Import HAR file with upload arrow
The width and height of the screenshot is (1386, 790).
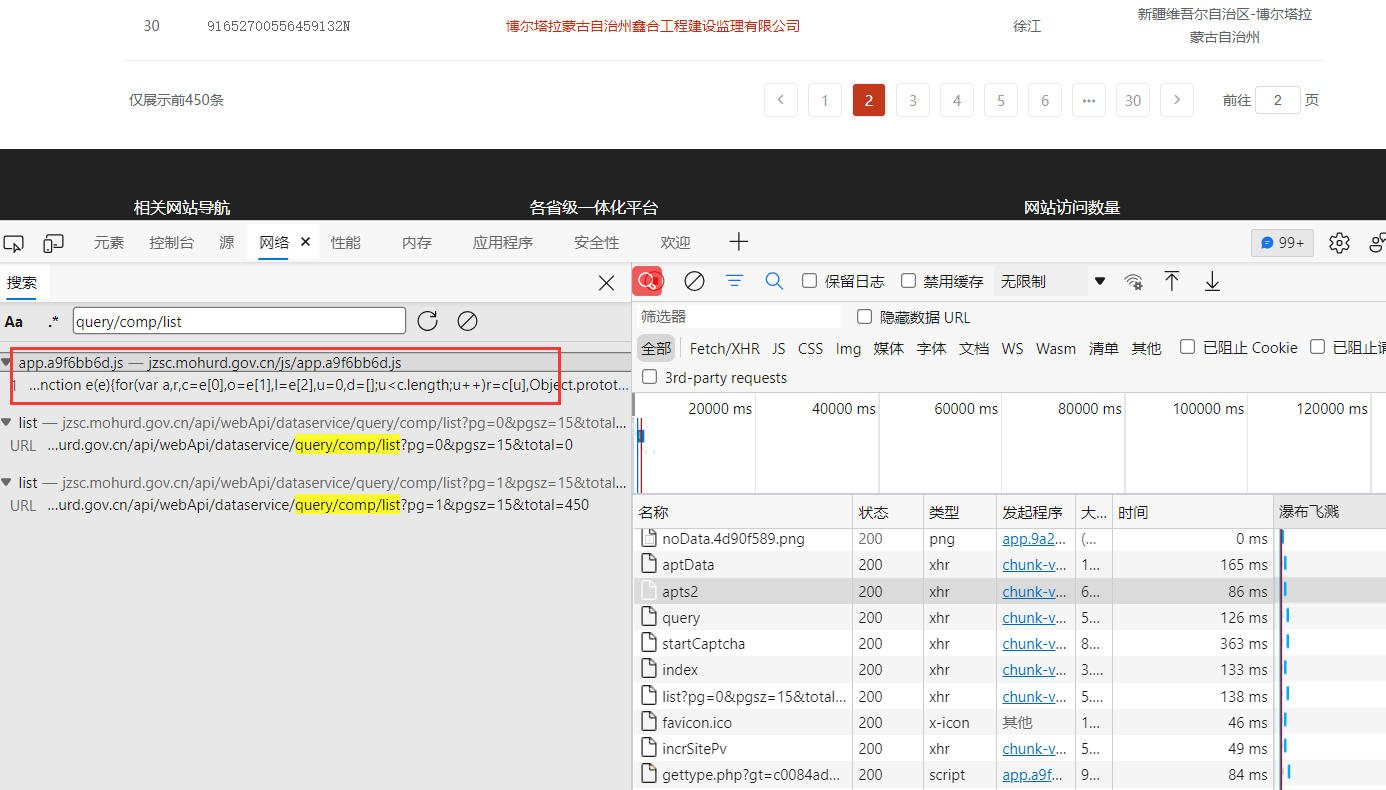pyautogui.click(x=1172, y=281)
